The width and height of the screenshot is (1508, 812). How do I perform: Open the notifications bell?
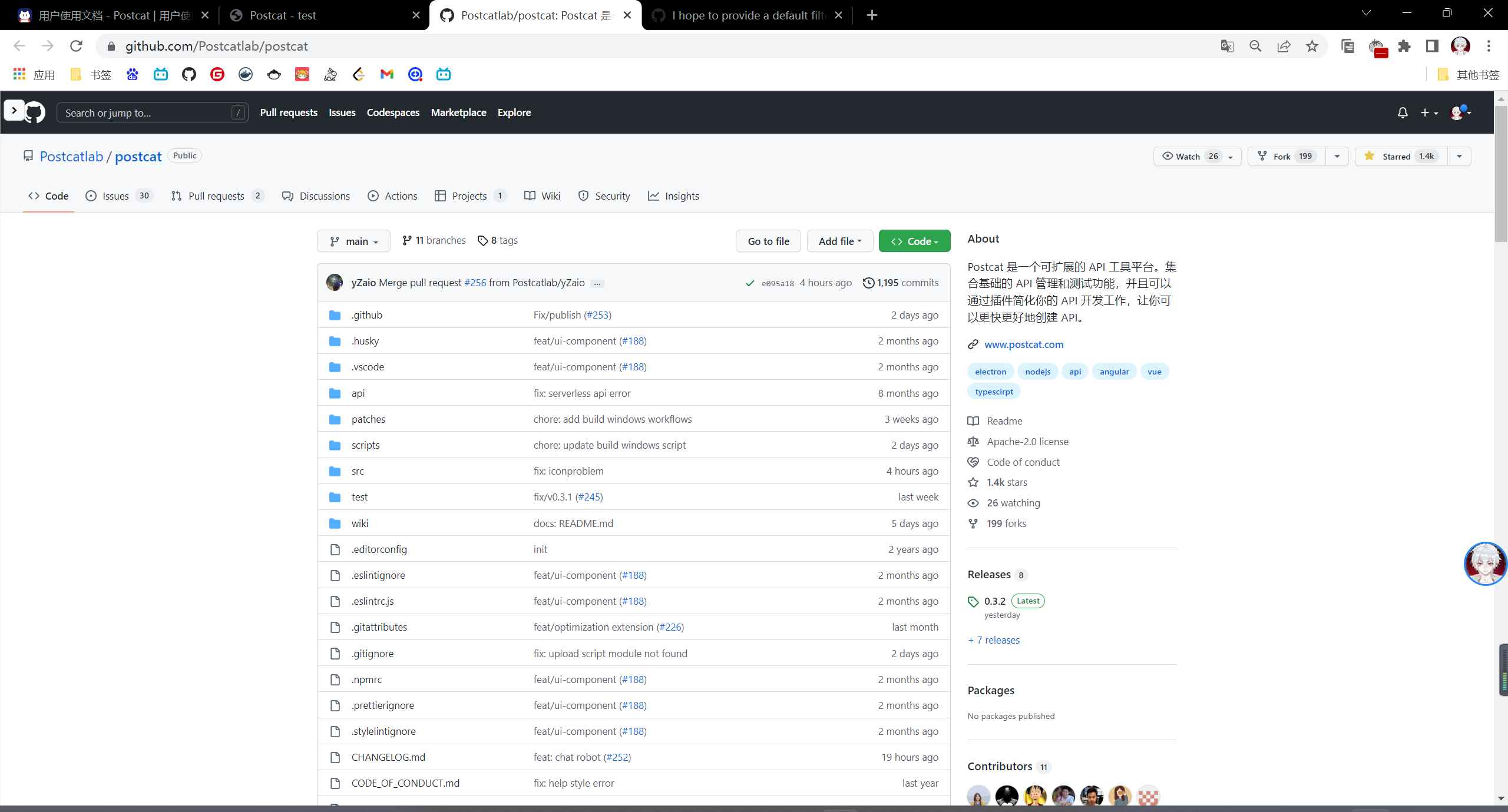1403,112
